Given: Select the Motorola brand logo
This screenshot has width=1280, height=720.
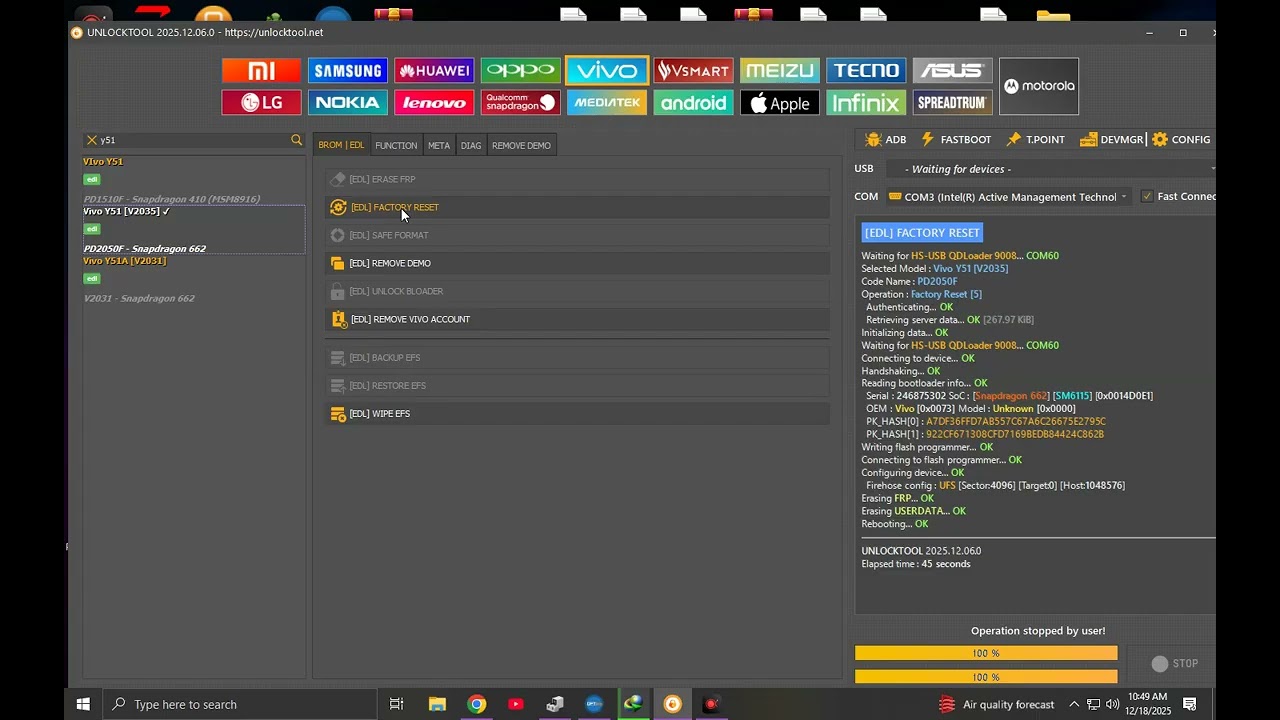Looking at the screenshot, I should (1039, 86).
